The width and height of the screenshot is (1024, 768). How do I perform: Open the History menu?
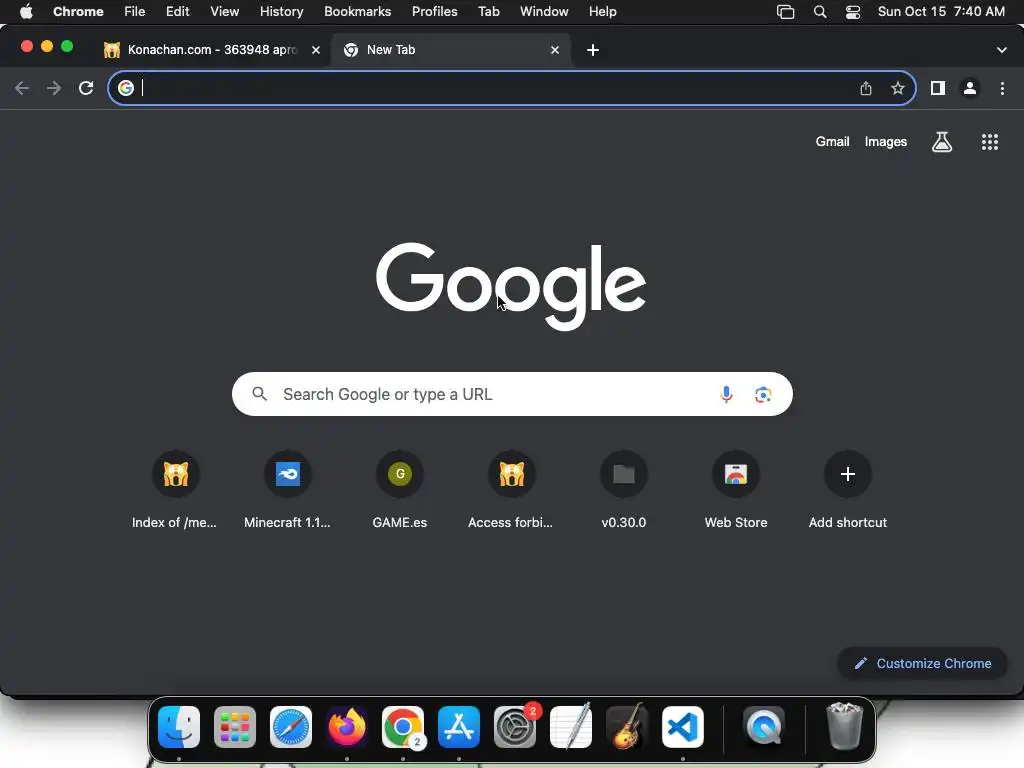pyautogui.click(x=281, y=12)
